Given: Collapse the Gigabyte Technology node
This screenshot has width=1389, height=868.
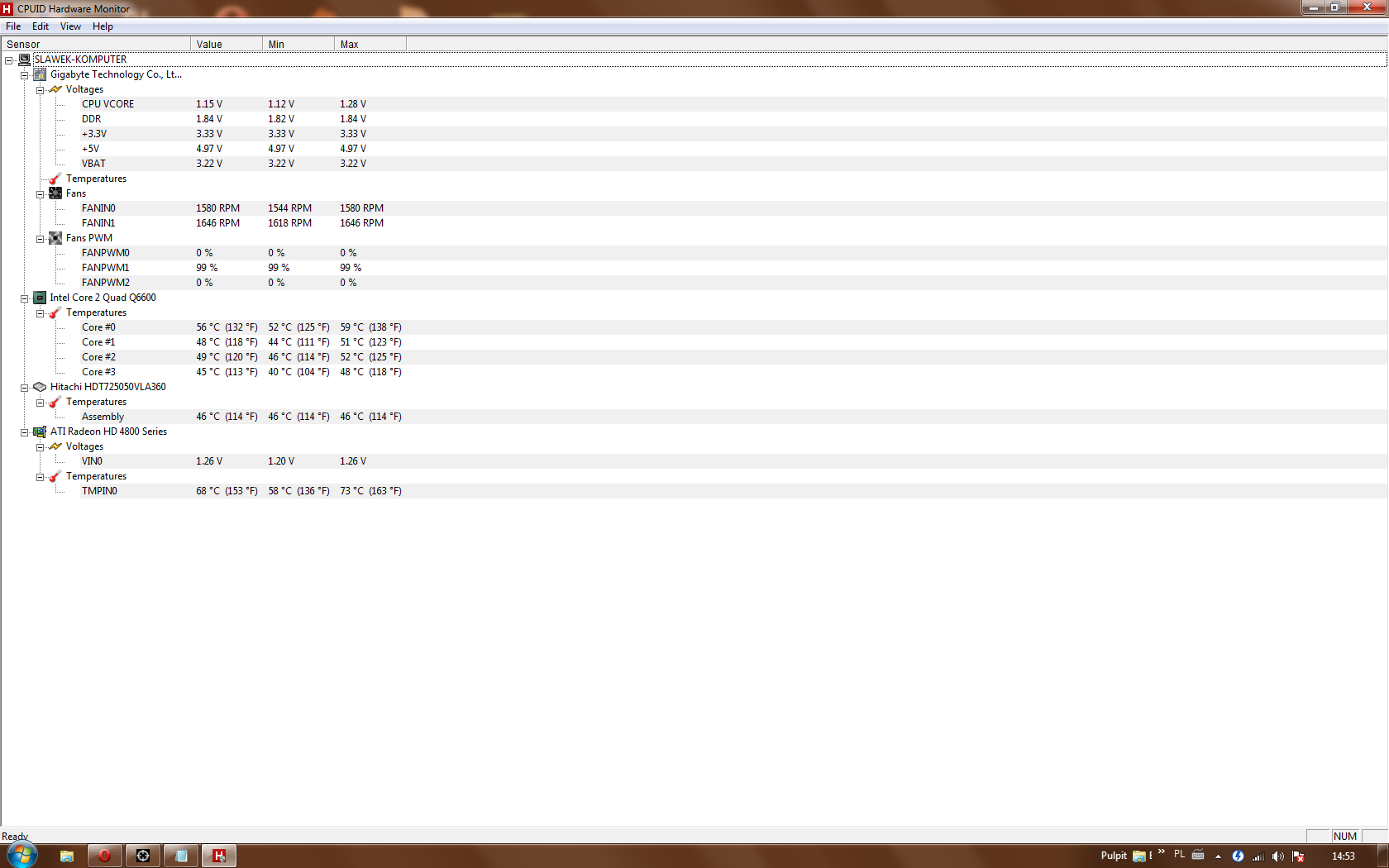Looking at the screenshot, I should tap(25, 75).
